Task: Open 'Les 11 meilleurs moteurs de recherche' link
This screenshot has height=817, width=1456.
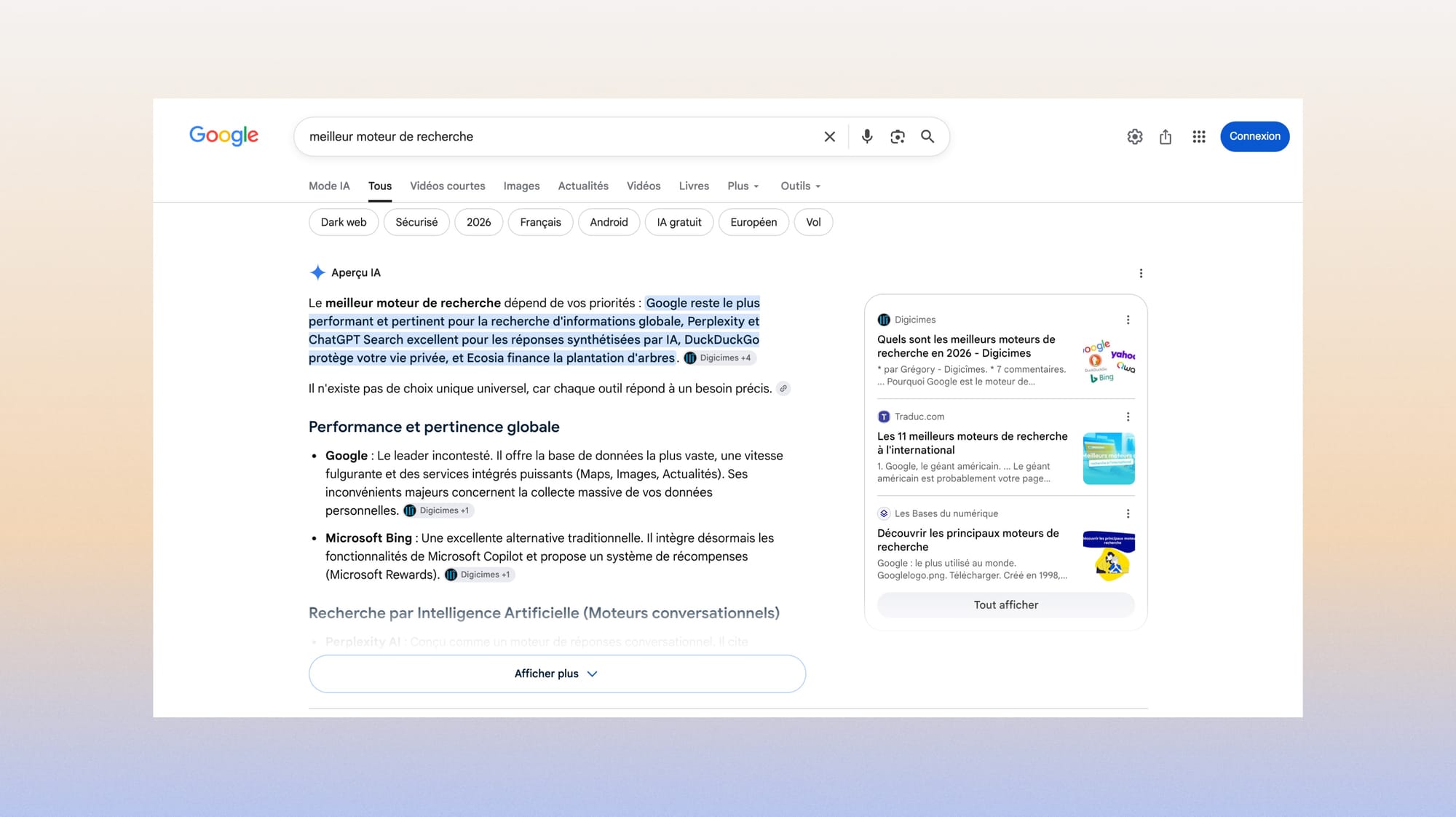Action: [972, 443]
